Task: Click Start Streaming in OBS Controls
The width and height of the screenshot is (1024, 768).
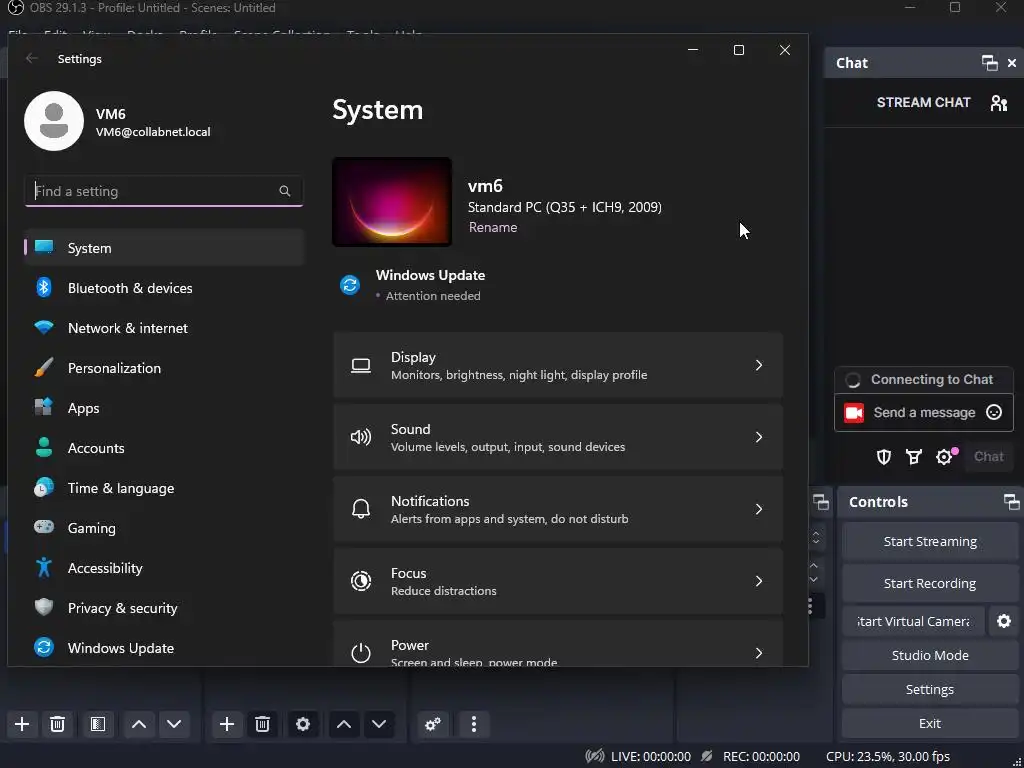Action: coord(930,541)
